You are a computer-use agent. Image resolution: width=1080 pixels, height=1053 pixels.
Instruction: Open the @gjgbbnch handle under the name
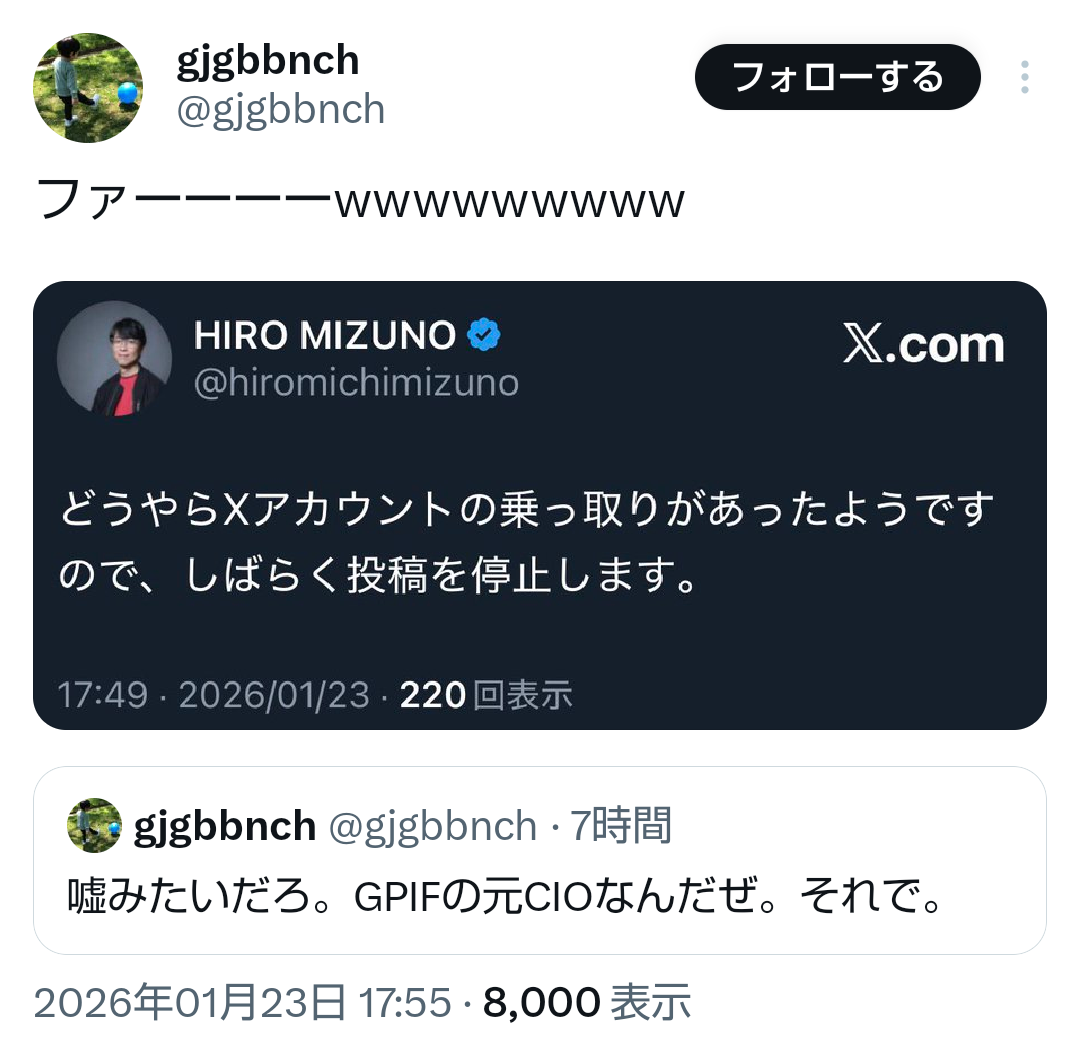[281, 110]
